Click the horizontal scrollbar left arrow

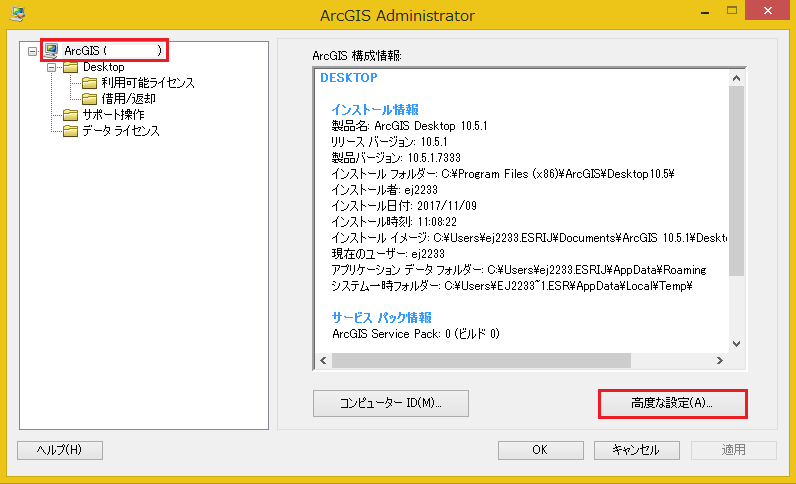pos(323,361)
